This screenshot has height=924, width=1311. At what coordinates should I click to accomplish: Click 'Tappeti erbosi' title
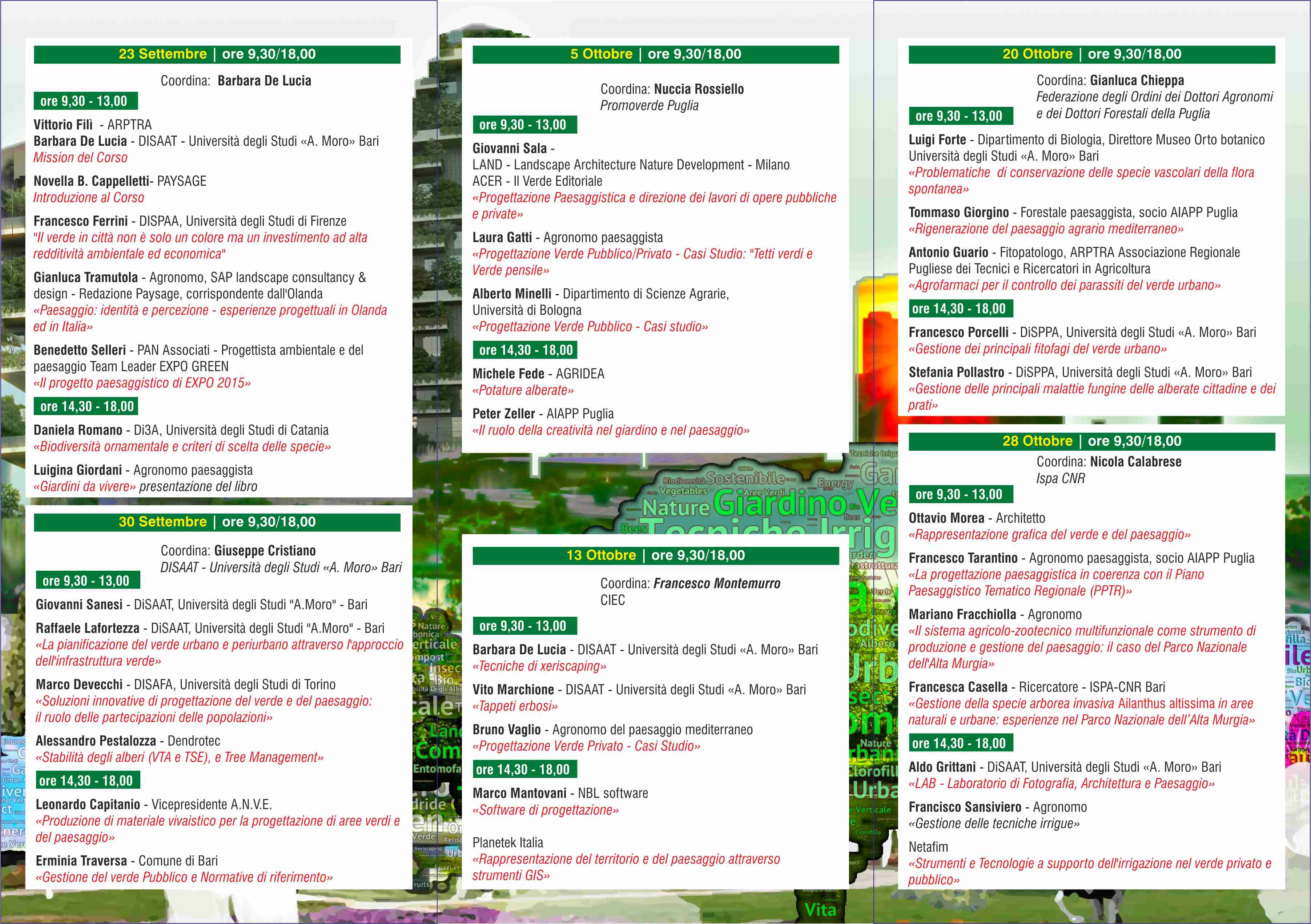(x=515, y=706)
